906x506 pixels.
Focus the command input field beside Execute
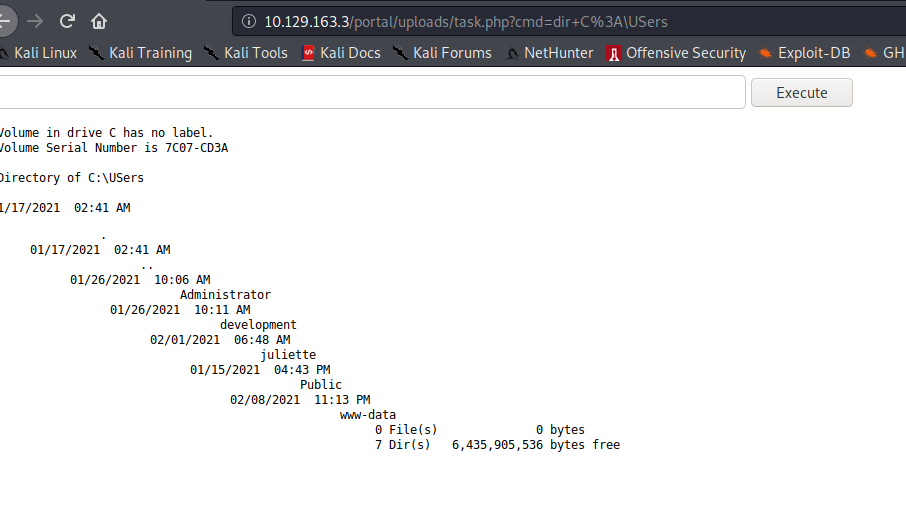[370, 92]
